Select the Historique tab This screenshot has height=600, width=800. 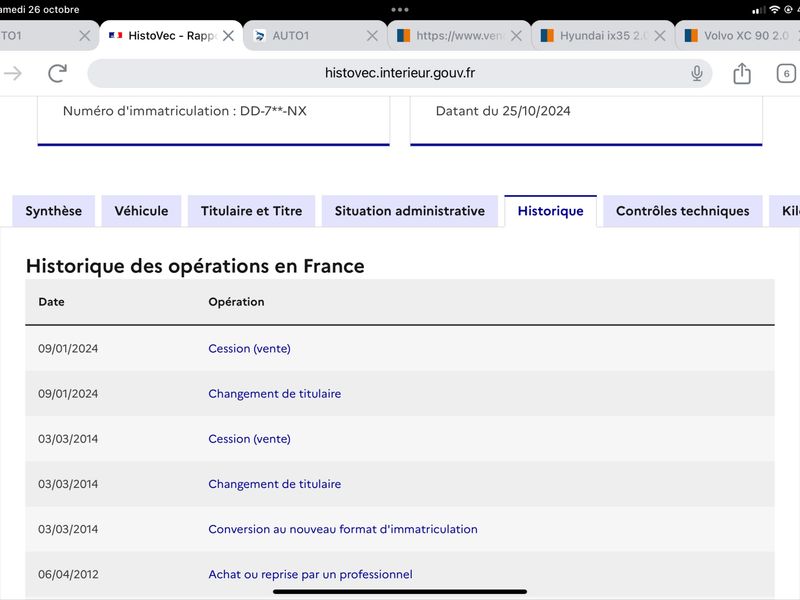pos(551,211)
